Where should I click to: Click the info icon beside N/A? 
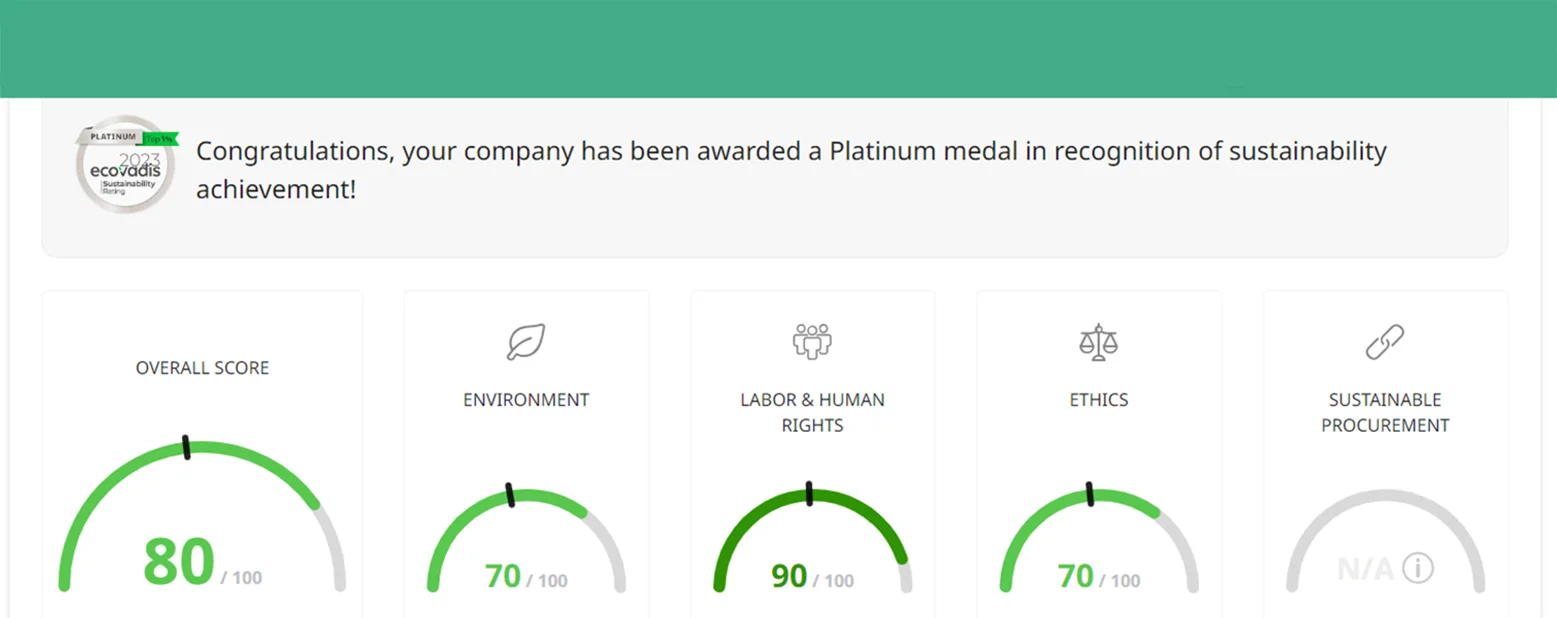(1417, 568)
